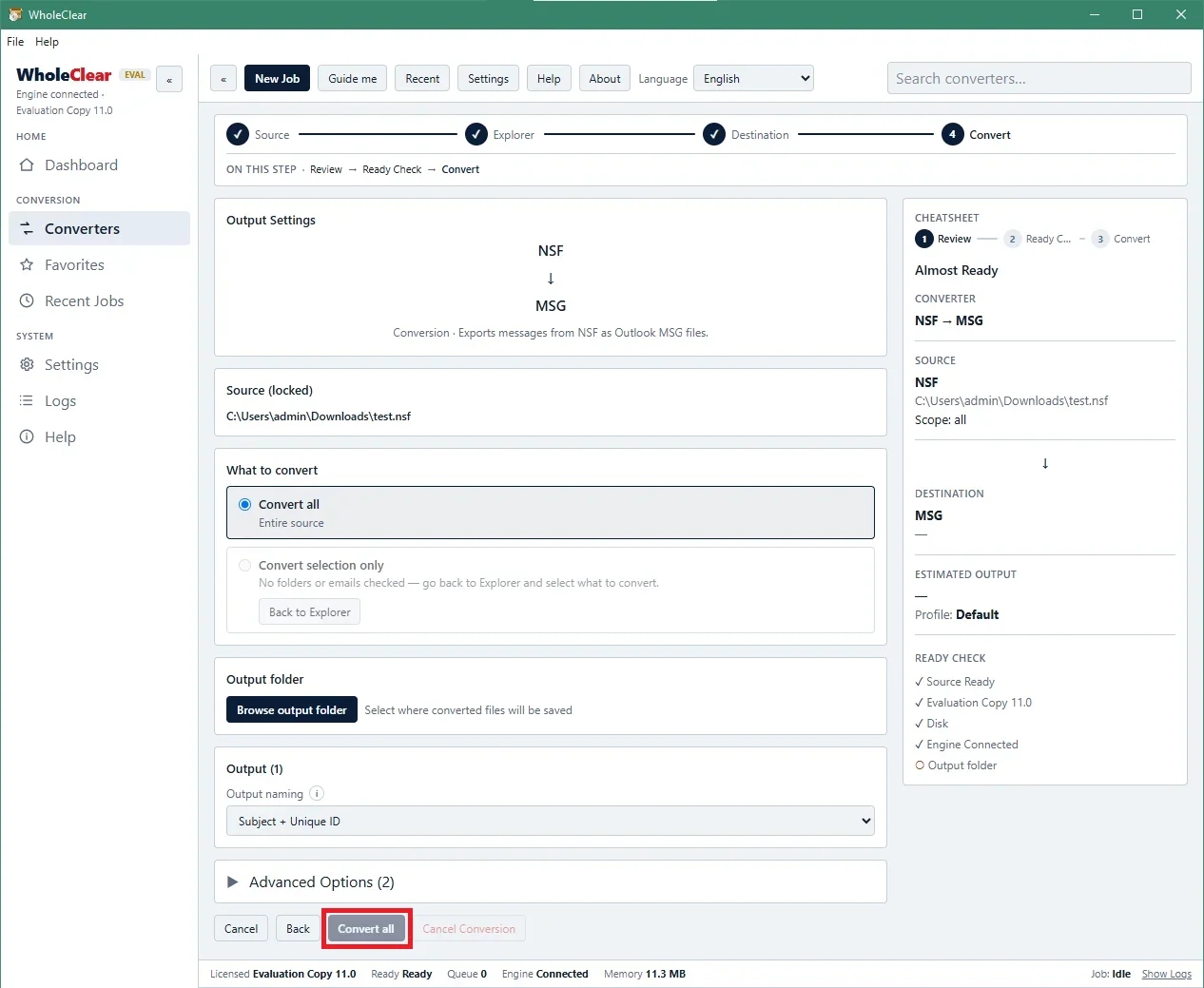The width and height of the screenshot is (1204, 988).
Task: Click the Queue 0 status entry
Action: (467, 974)
